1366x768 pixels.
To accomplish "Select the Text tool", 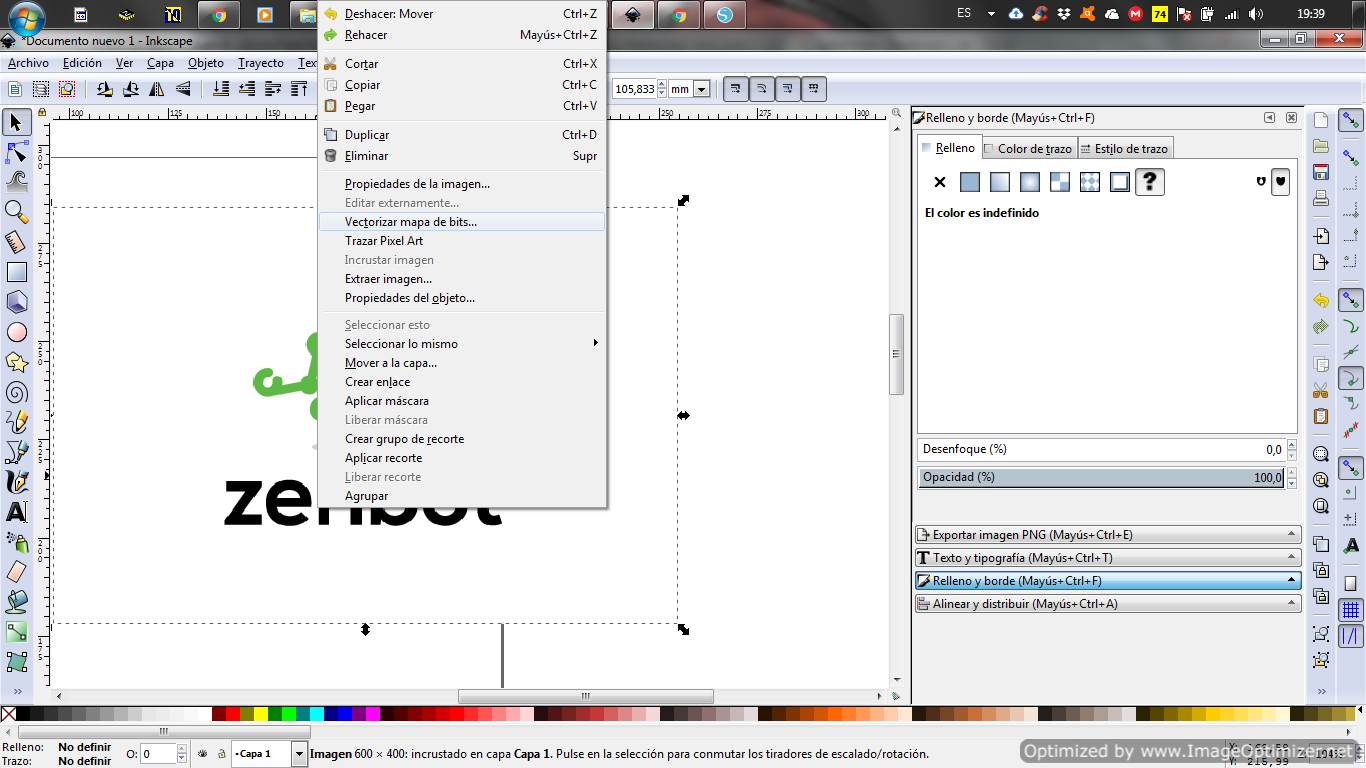I will point(16,512).
